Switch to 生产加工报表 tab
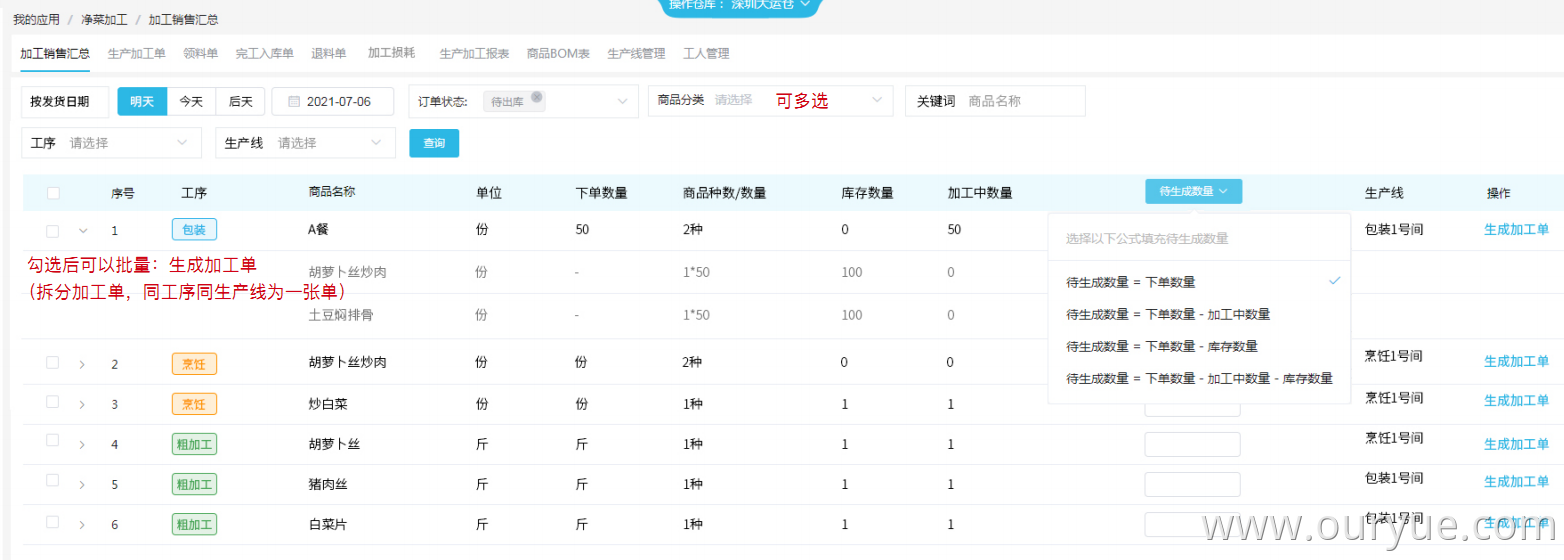 click(474, 54)
